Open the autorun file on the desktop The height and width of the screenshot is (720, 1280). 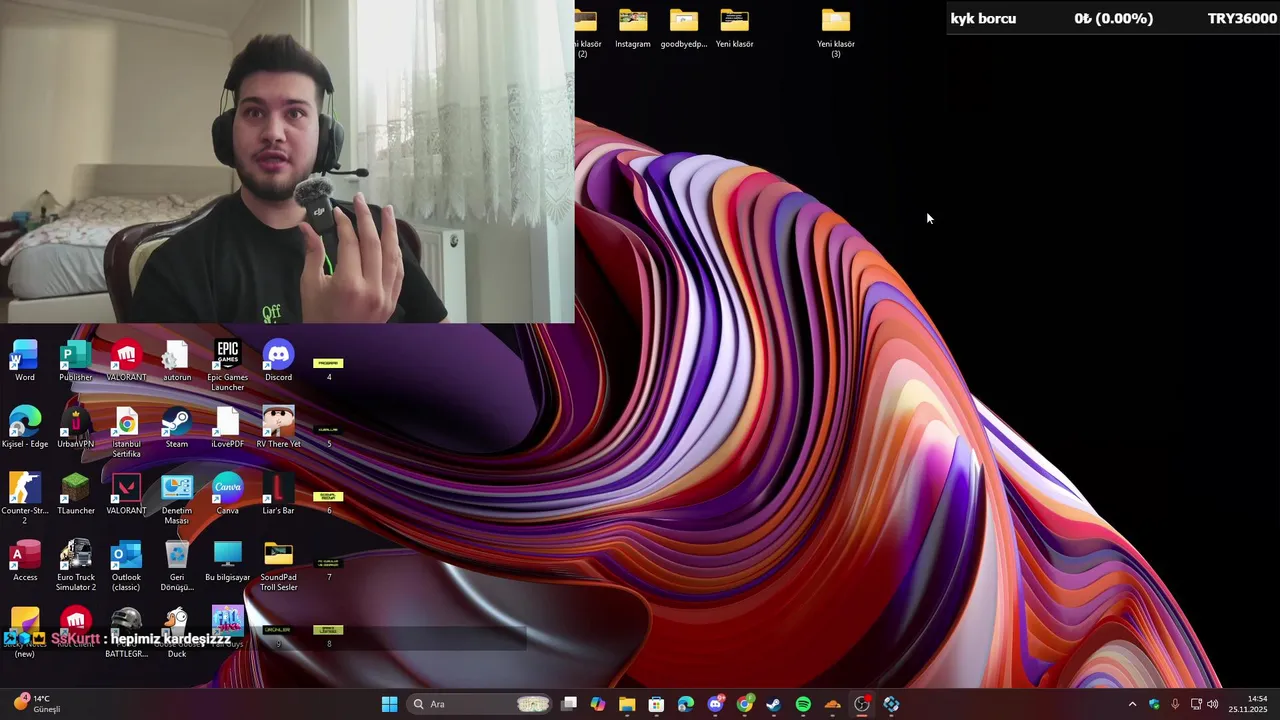coord(177,361)
